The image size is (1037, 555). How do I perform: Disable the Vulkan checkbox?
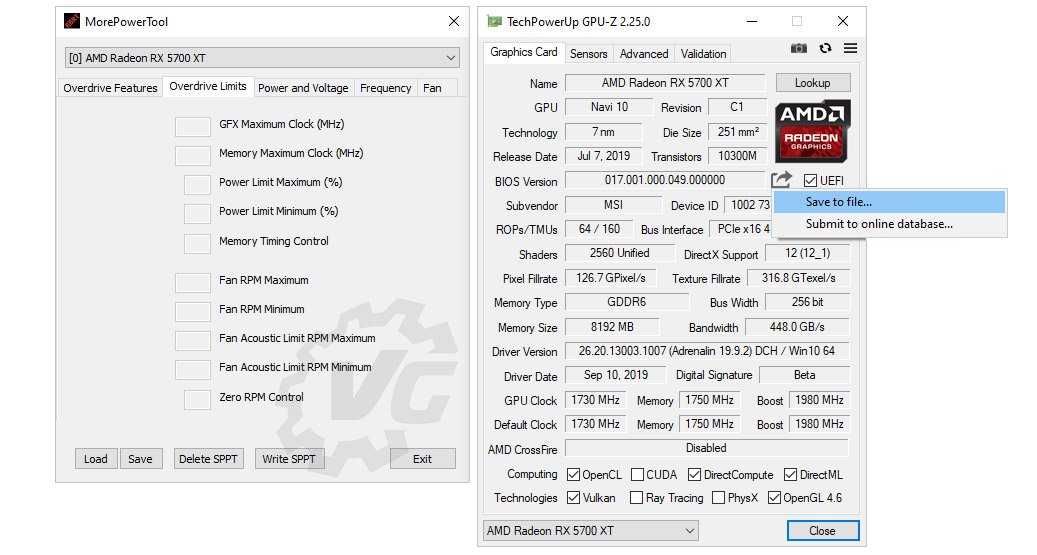pos(574,498)
